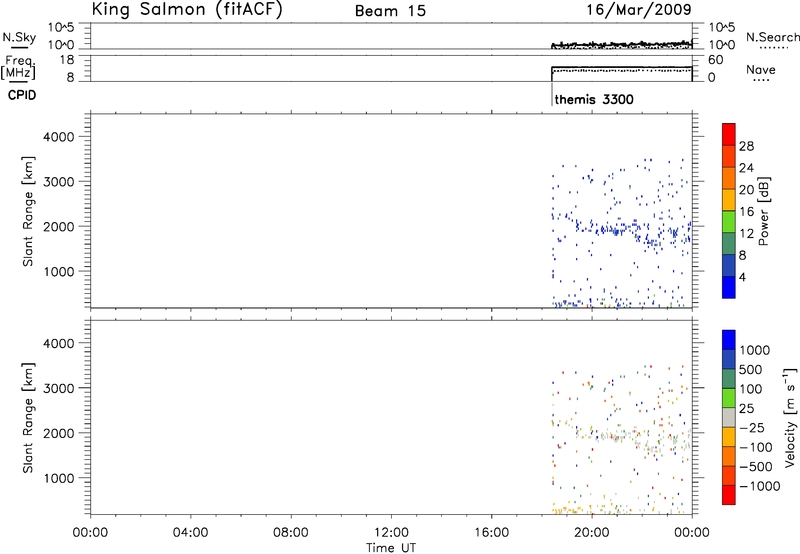800x554 pixels.
Task: Click the yellow 16-20 dB Power color segment
Action: coord(729,200)
